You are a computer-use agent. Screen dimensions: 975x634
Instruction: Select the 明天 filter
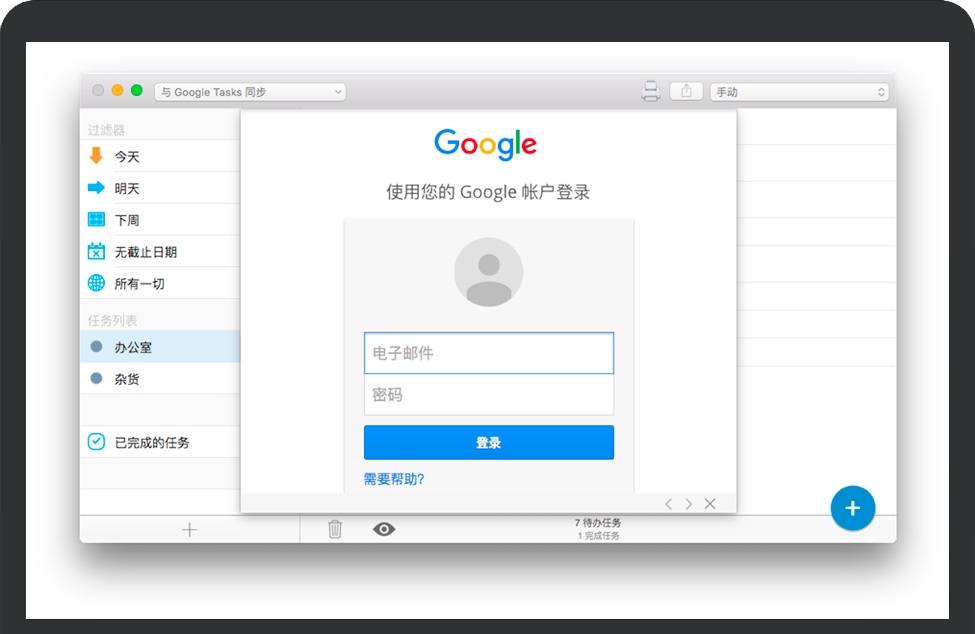coord(160,188)
